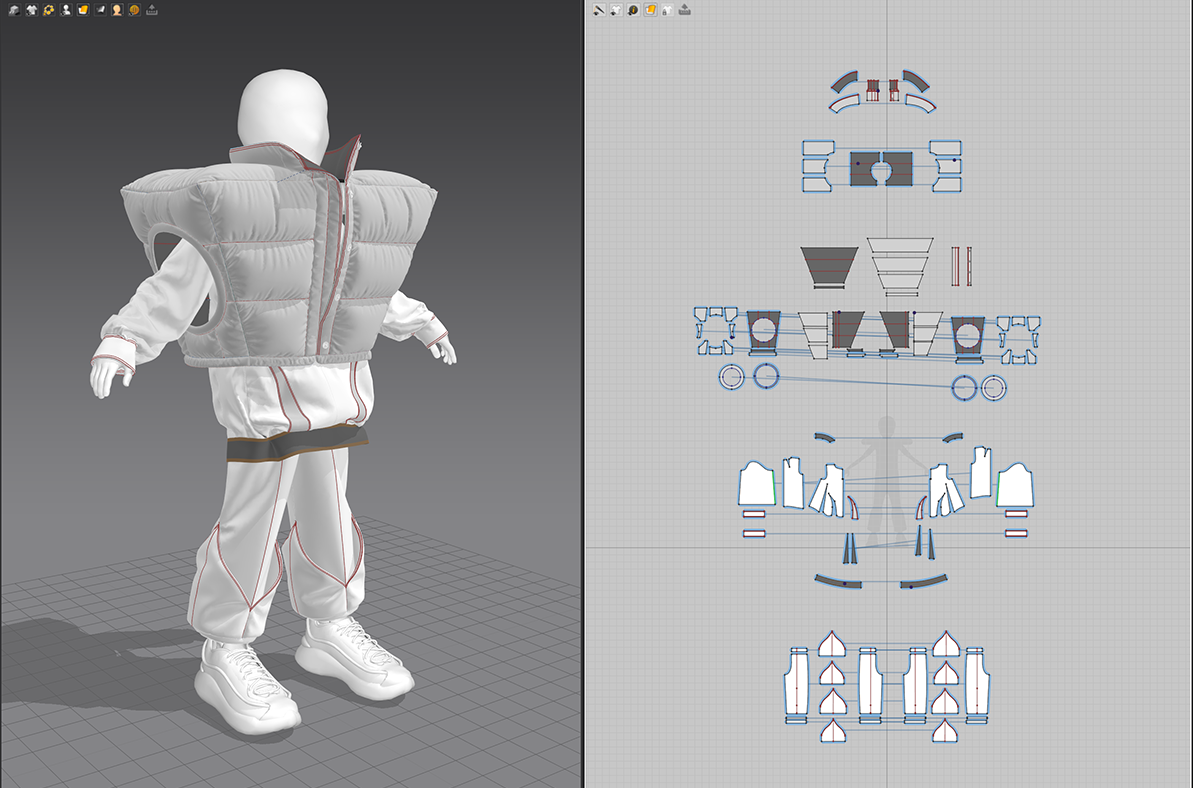Toggle the avatar skin head icon
The height and width of the screenshot is (788, 1193).
pos(117,10)
